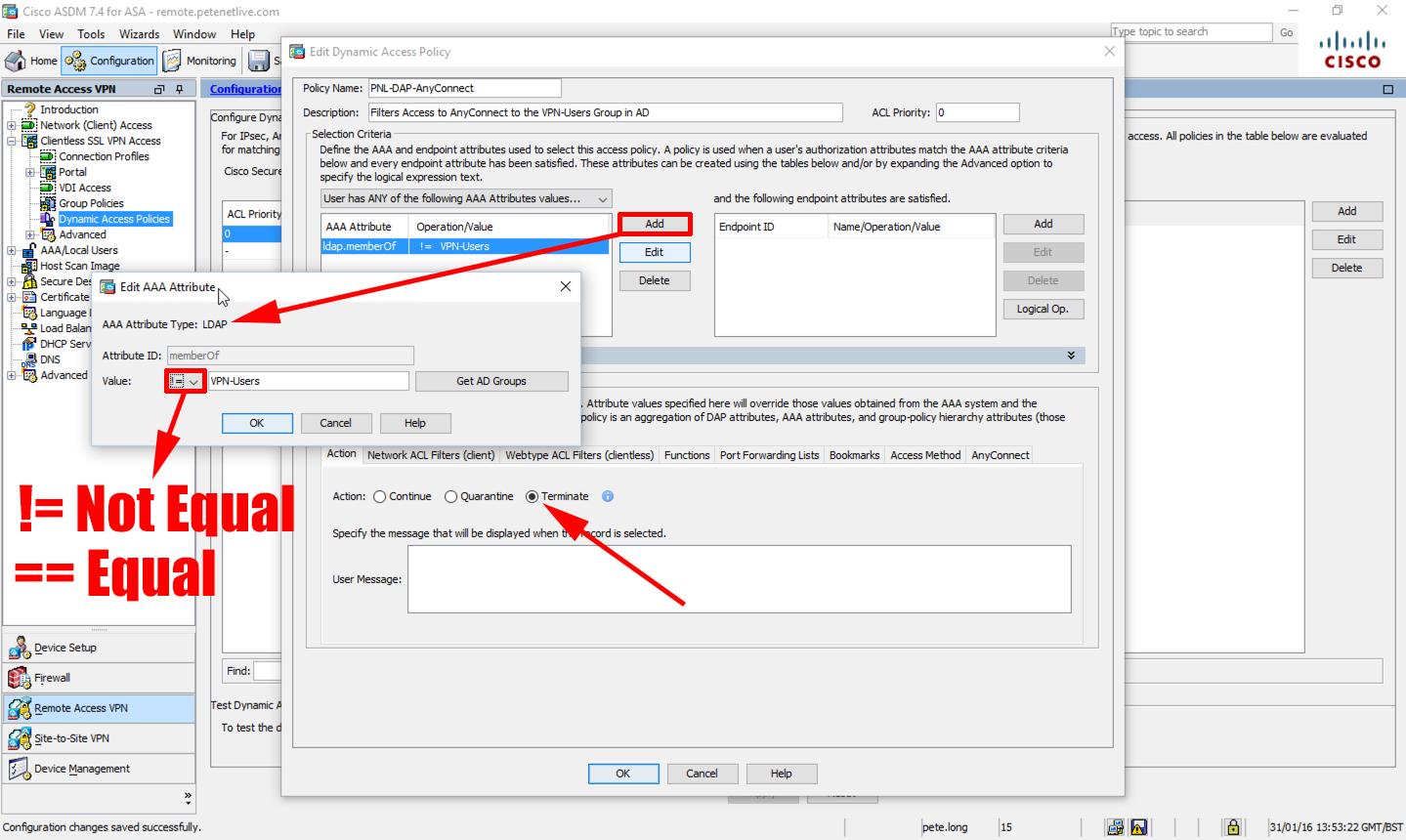Click the Group Policies tree icon
This screenshot has height=840, width=1406.
click(48, 203)
